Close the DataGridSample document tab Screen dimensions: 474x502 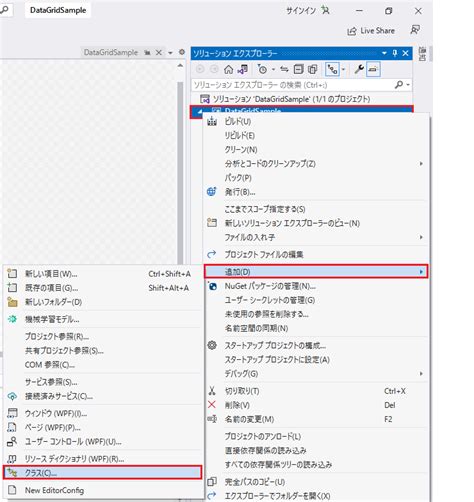(159, 53)
